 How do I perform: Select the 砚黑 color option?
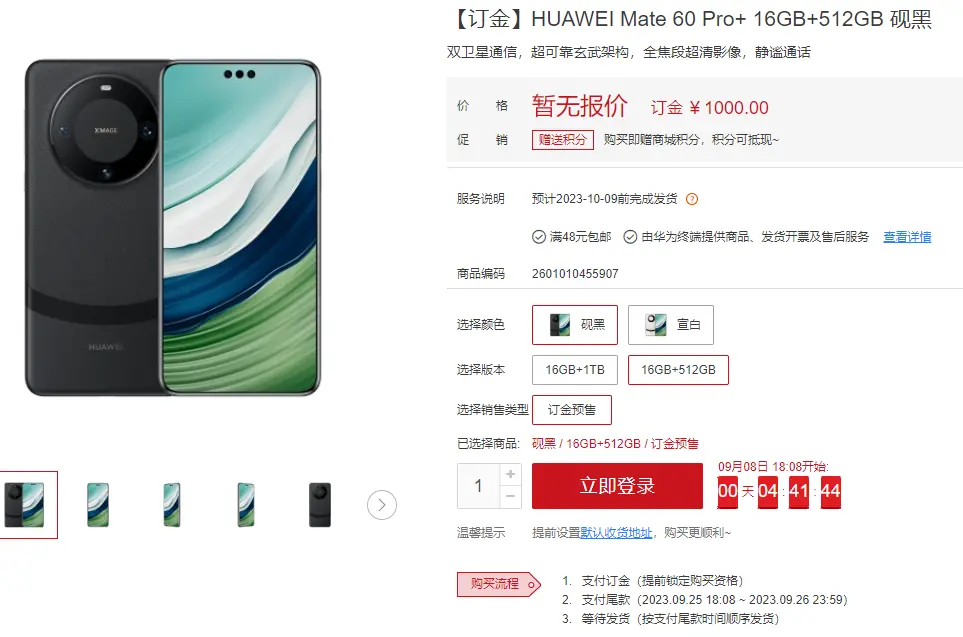(575, 324)
